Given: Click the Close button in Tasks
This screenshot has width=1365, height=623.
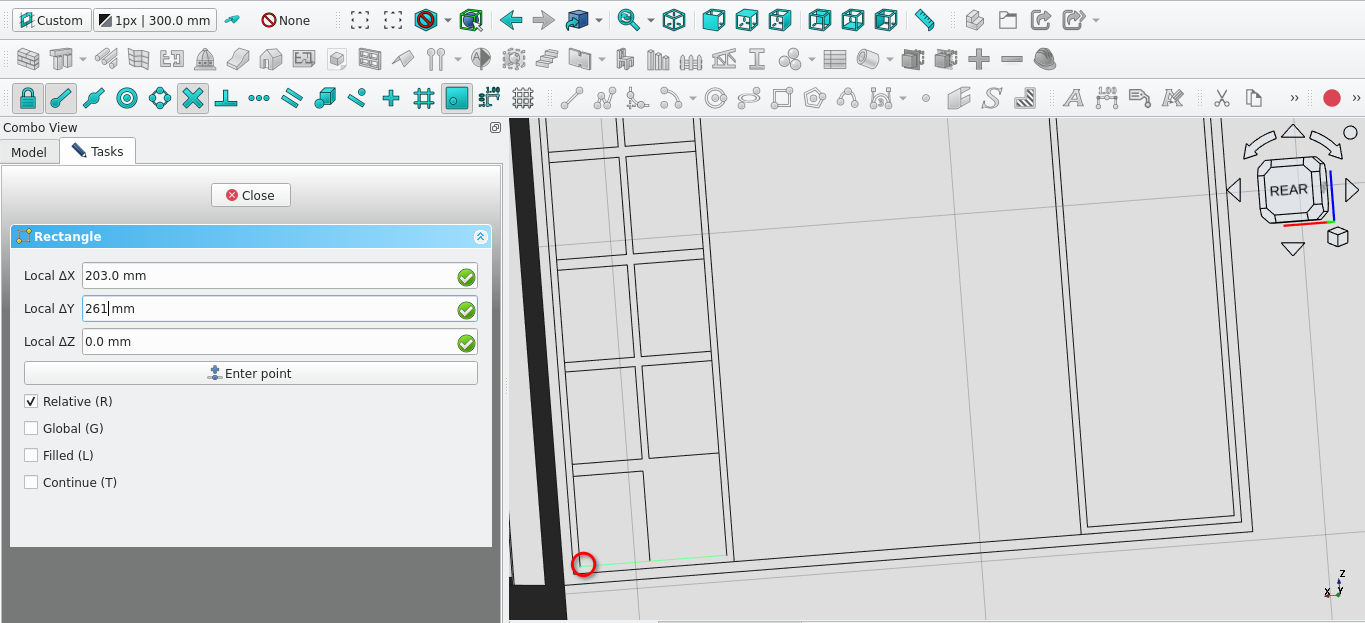Looking at the screenshot, I should coord(251,195).
